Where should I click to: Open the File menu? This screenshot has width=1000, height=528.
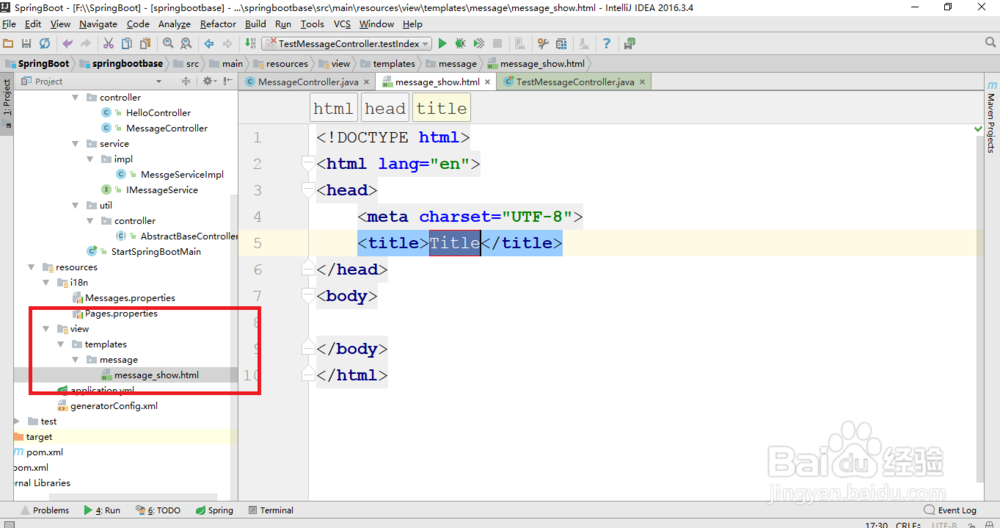[9, 24]
